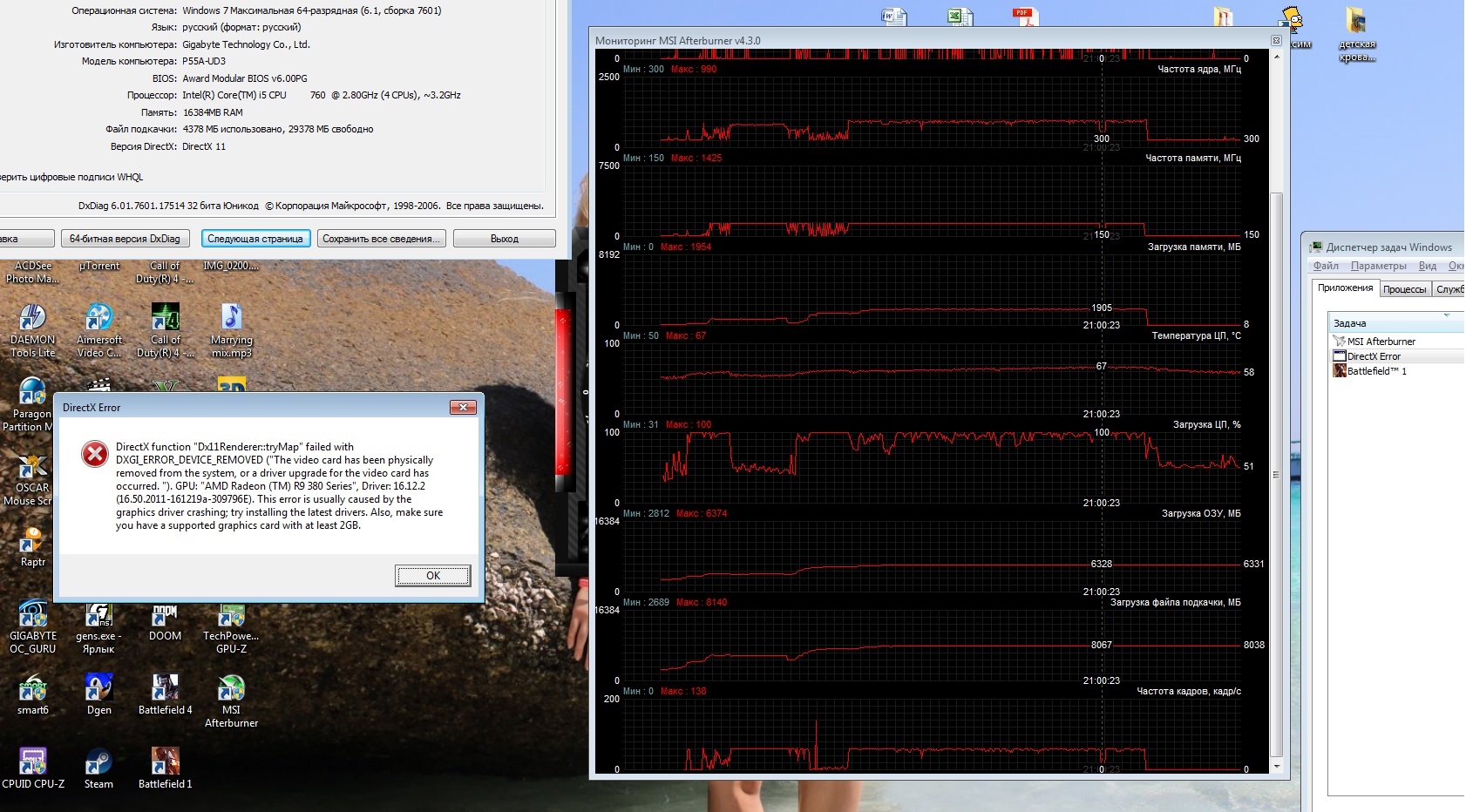Click "P55A-UD3" computer model value

point(204,61)
